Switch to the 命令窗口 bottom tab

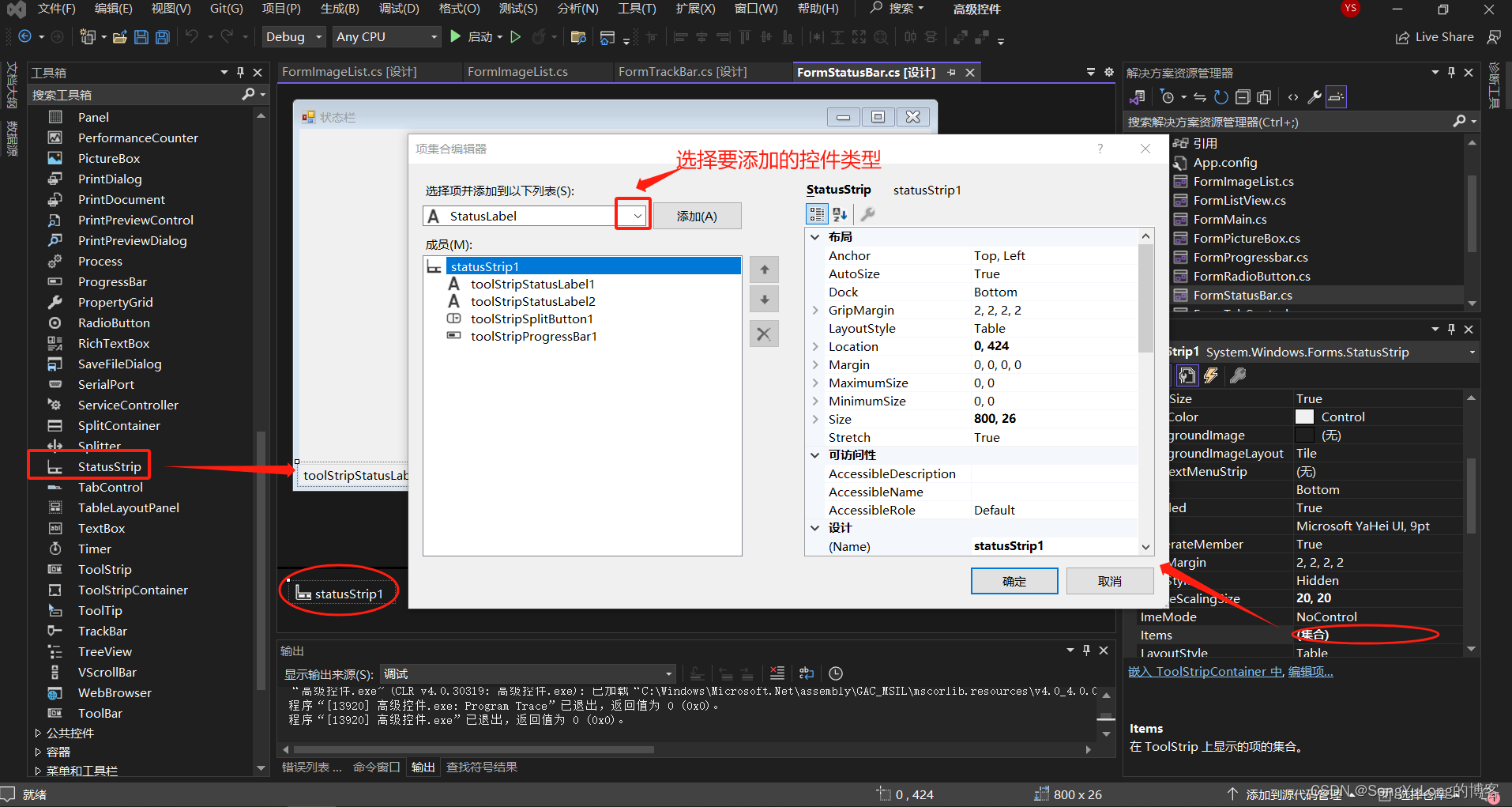[x=377, y=767]
